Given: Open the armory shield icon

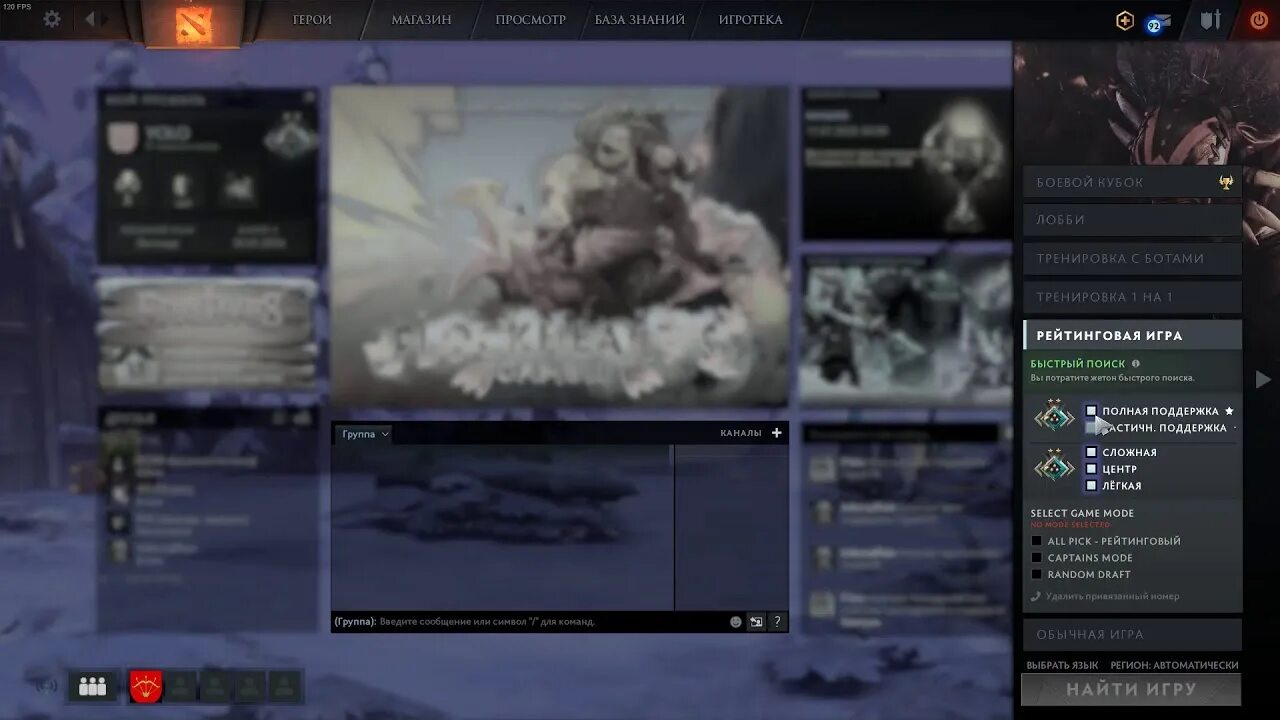Looking at the screenshot, I should [1211, 20].
